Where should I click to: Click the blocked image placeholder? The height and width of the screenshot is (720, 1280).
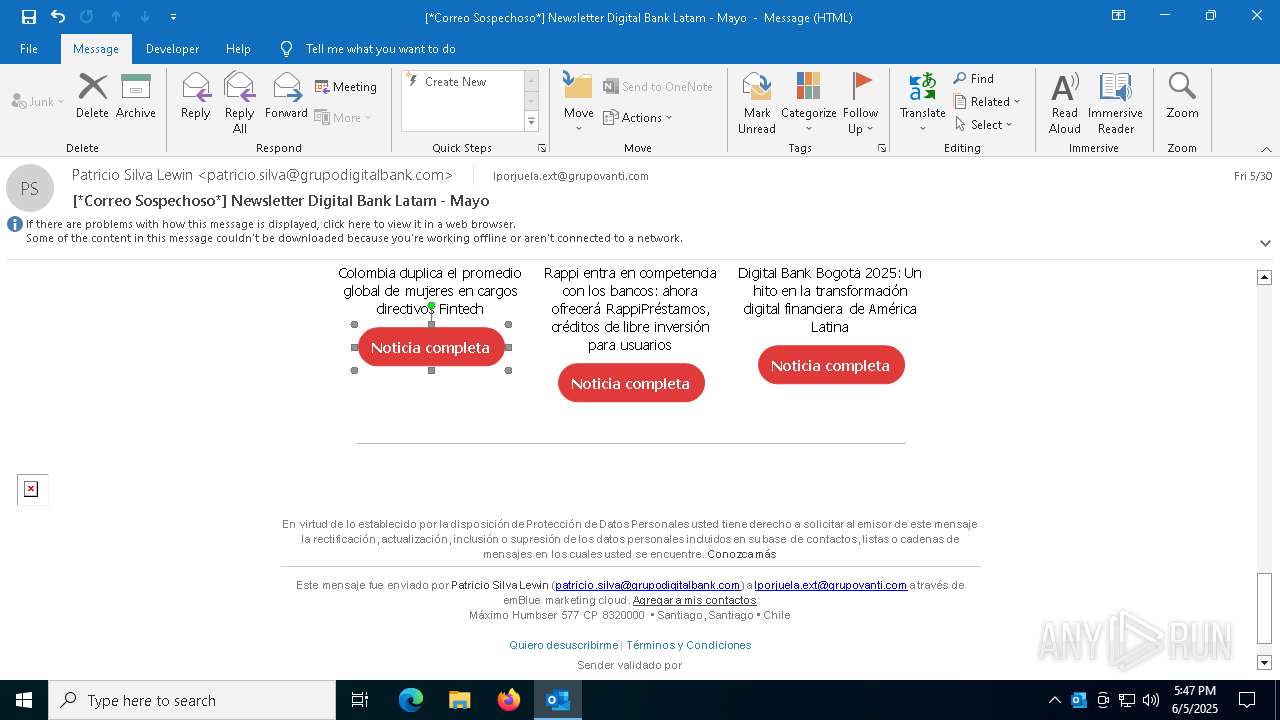pyautogui.click(x=32, y=489)
